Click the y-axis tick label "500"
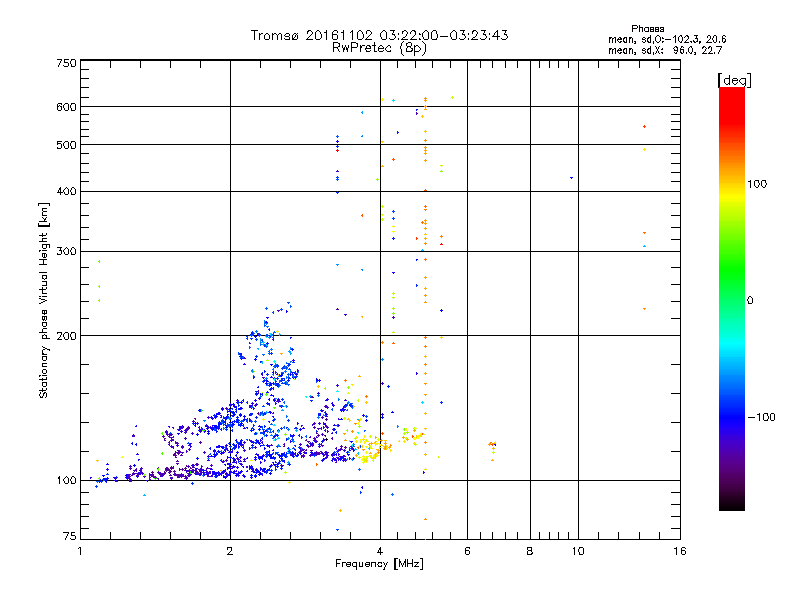The height and width of the screenshot is (600, 800). pyautogui.click(x=67, y=145)
